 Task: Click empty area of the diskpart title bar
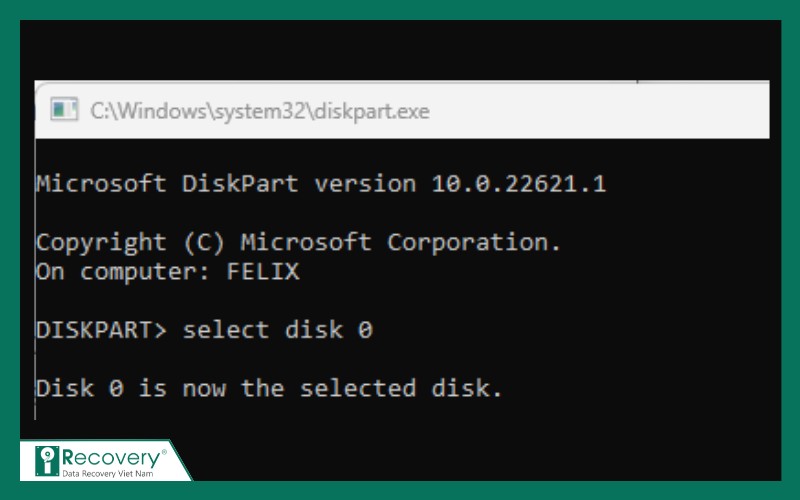597,110
